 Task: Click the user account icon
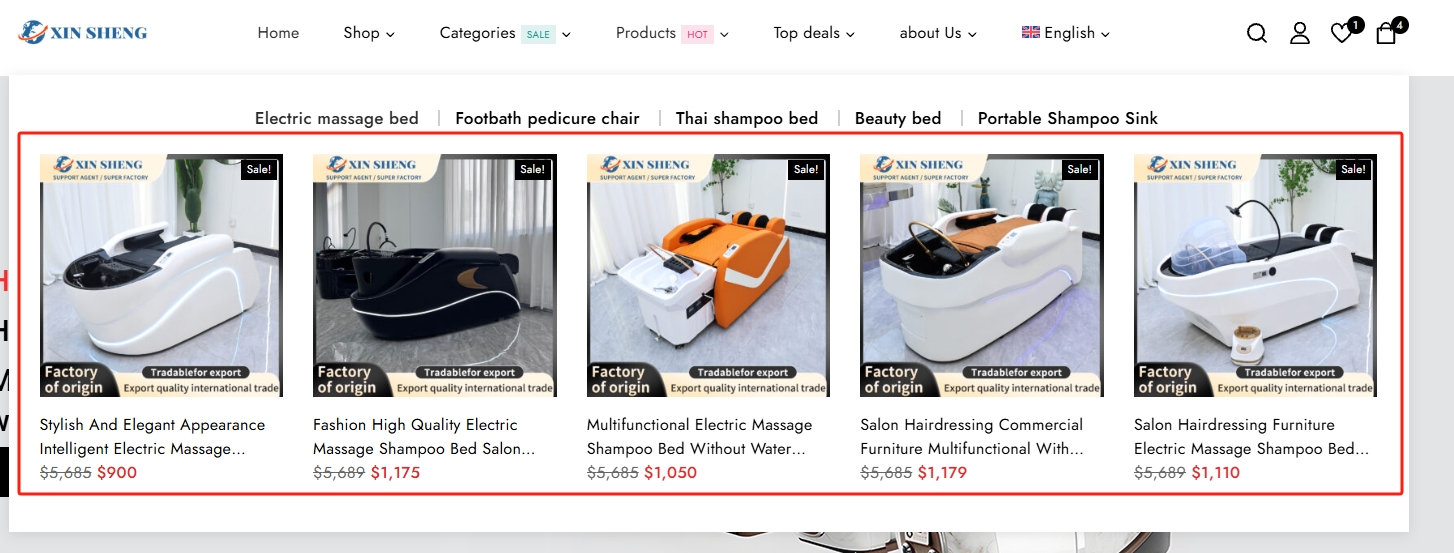[x=1299, y=33]
